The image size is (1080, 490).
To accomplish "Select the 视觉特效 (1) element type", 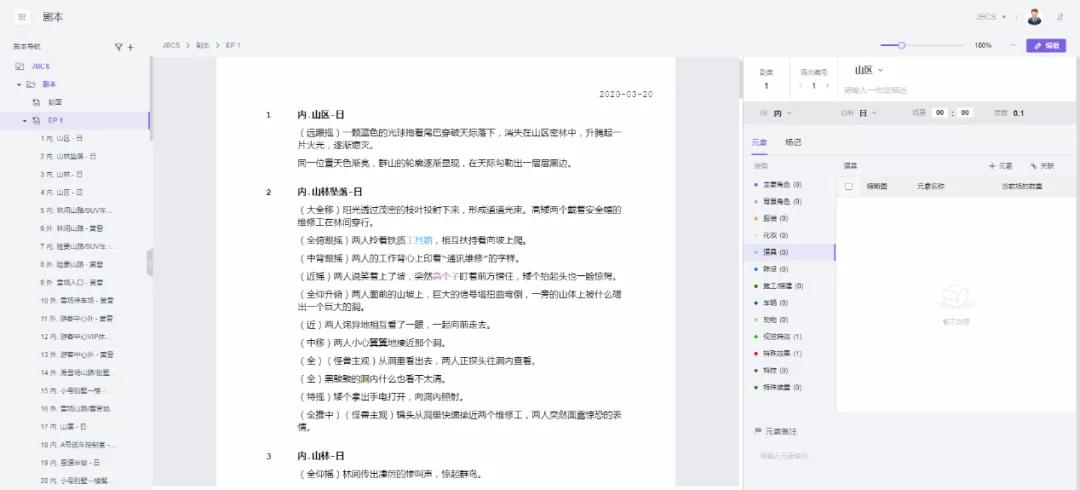I will click(x=783, y=337).
